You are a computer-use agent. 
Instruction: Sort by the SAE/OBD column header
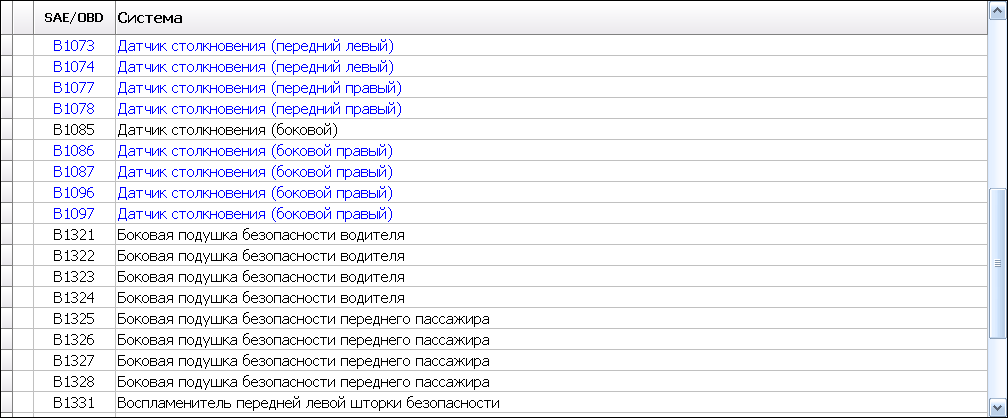pos(74,18)
